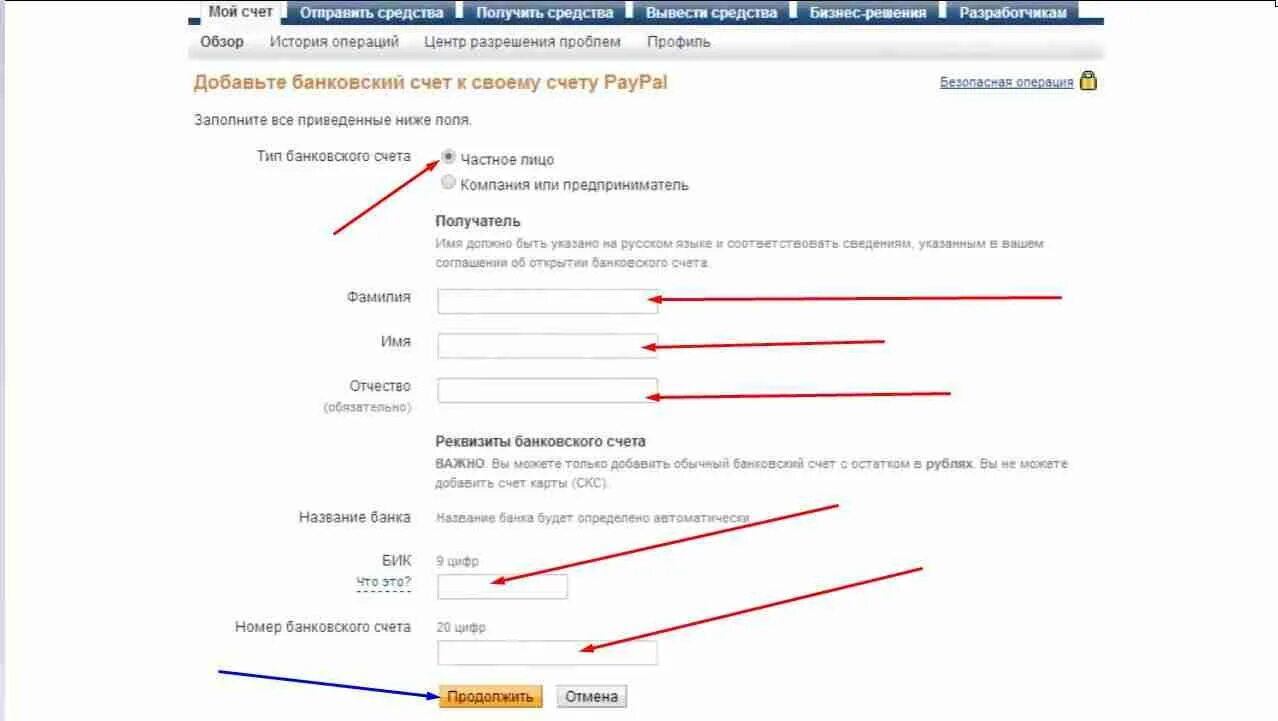Click into the 'БИК' input field
The width and height of the screenshot is (1278, 721).
(502, 587)
